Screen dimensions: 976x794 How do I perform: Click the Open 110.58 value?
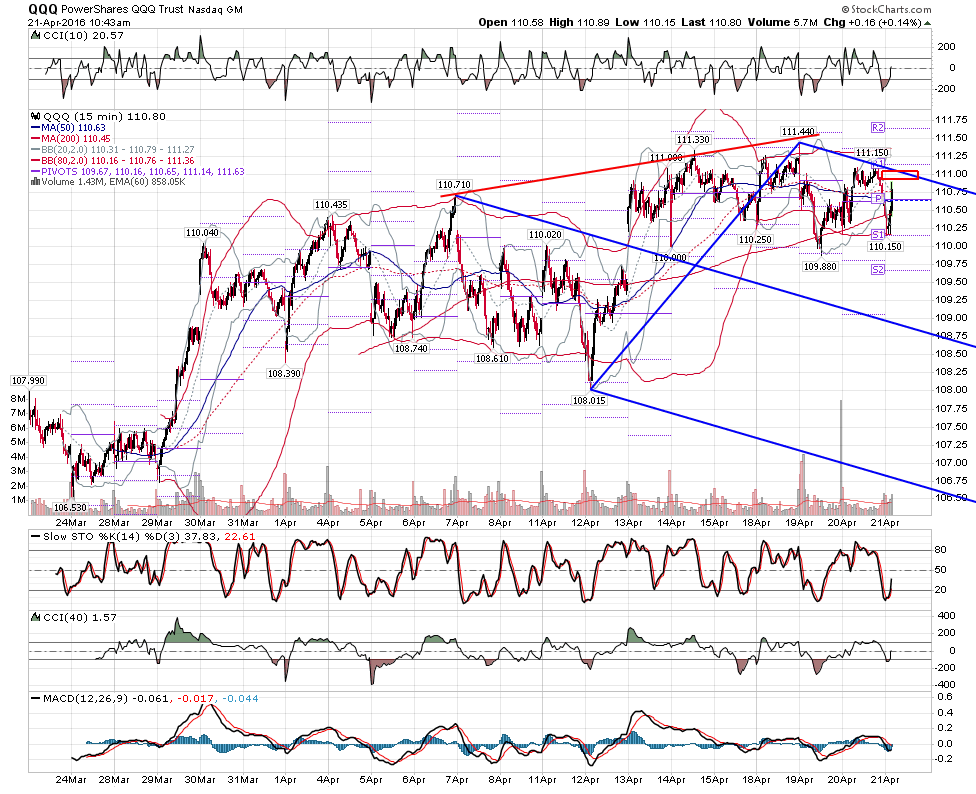(x=510, y=22)
